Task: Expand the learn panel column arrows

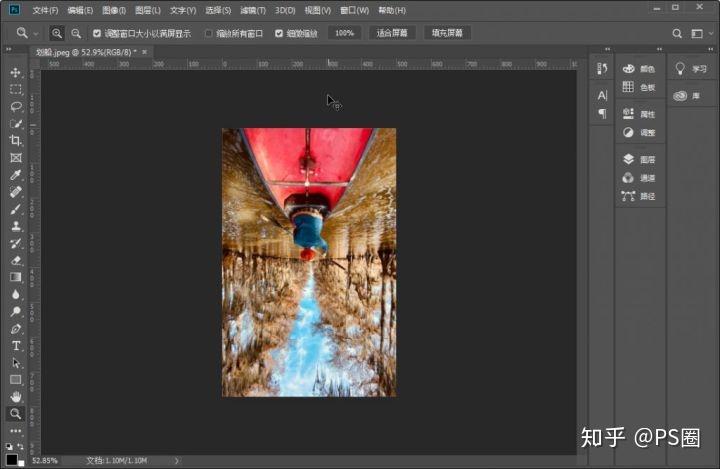Action: 710,49
